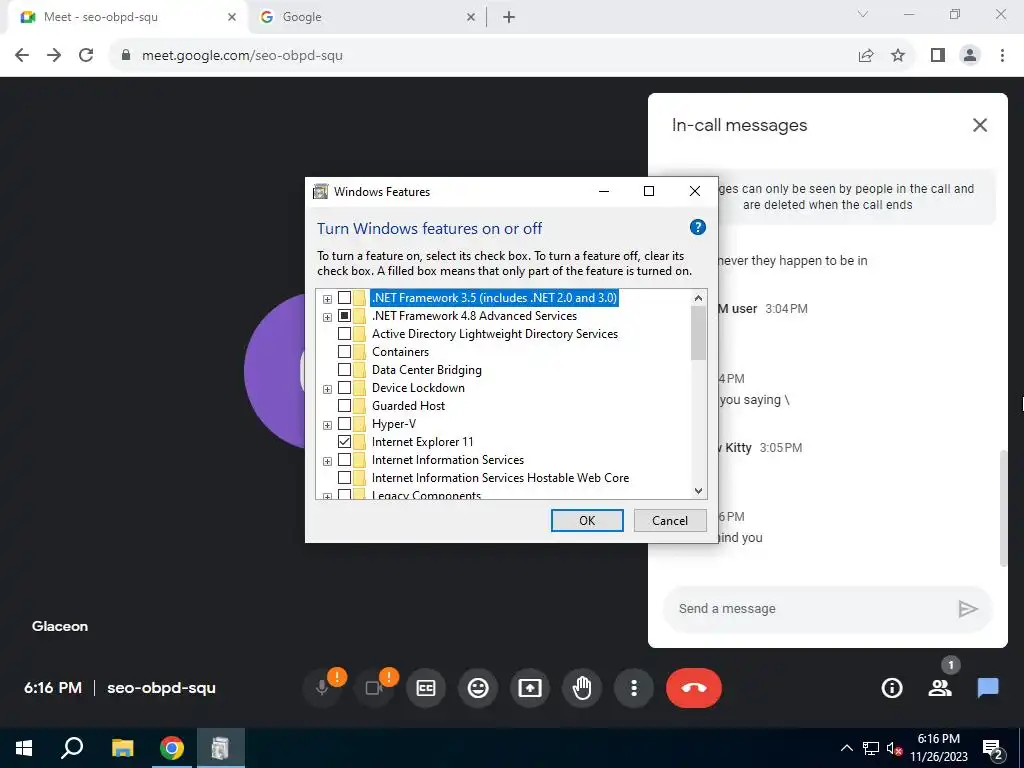Image resolution: width=1024 pixels, height=768 pixels.
Task: Open the emoji reactions button
Action: point(478,688)
